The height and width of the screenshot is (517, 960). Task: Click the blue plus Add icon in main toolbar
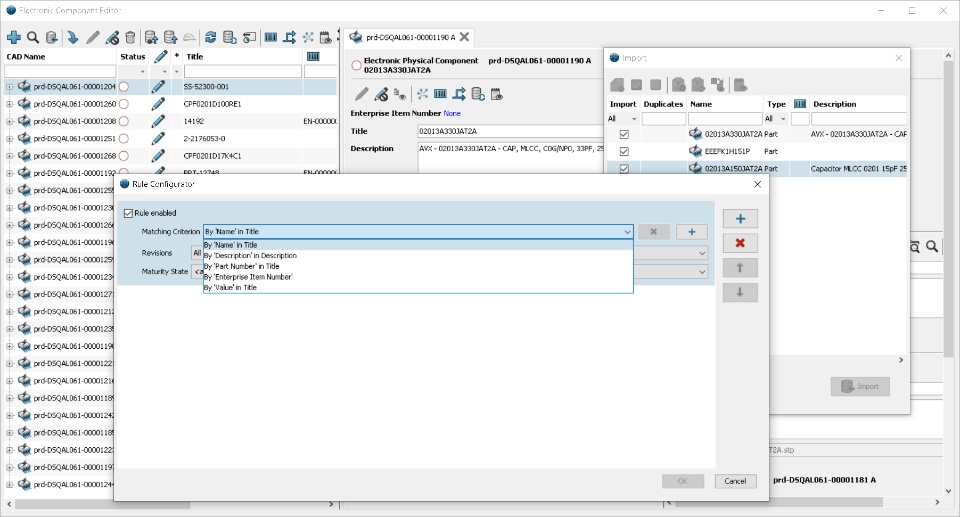[13, 37]
